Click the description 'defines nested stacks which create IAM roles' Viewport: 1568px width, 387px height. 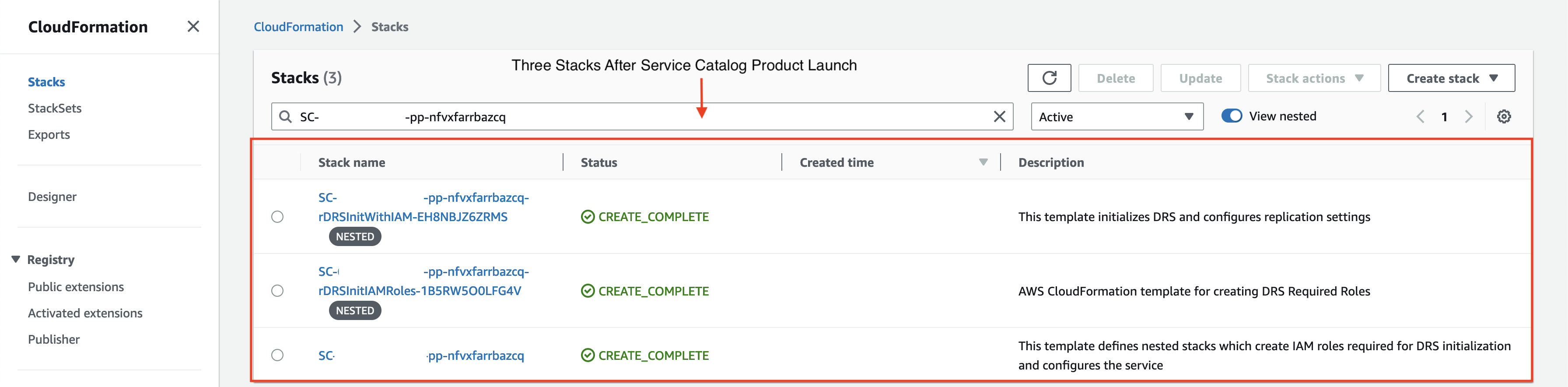(x=1264, y=355)
